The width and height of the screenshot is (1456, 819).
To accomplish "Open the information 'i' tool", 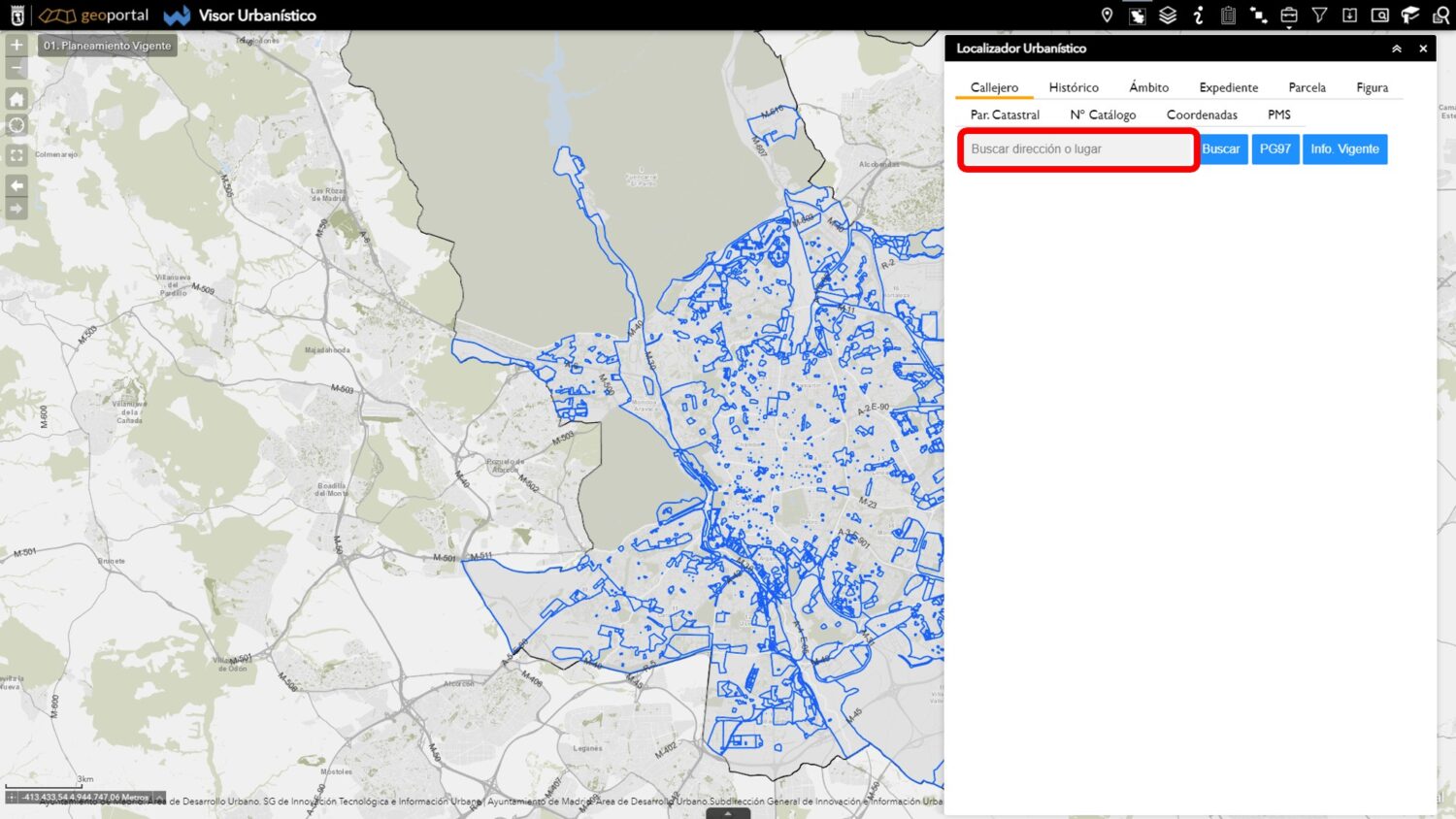I will tap(1199, 16).
